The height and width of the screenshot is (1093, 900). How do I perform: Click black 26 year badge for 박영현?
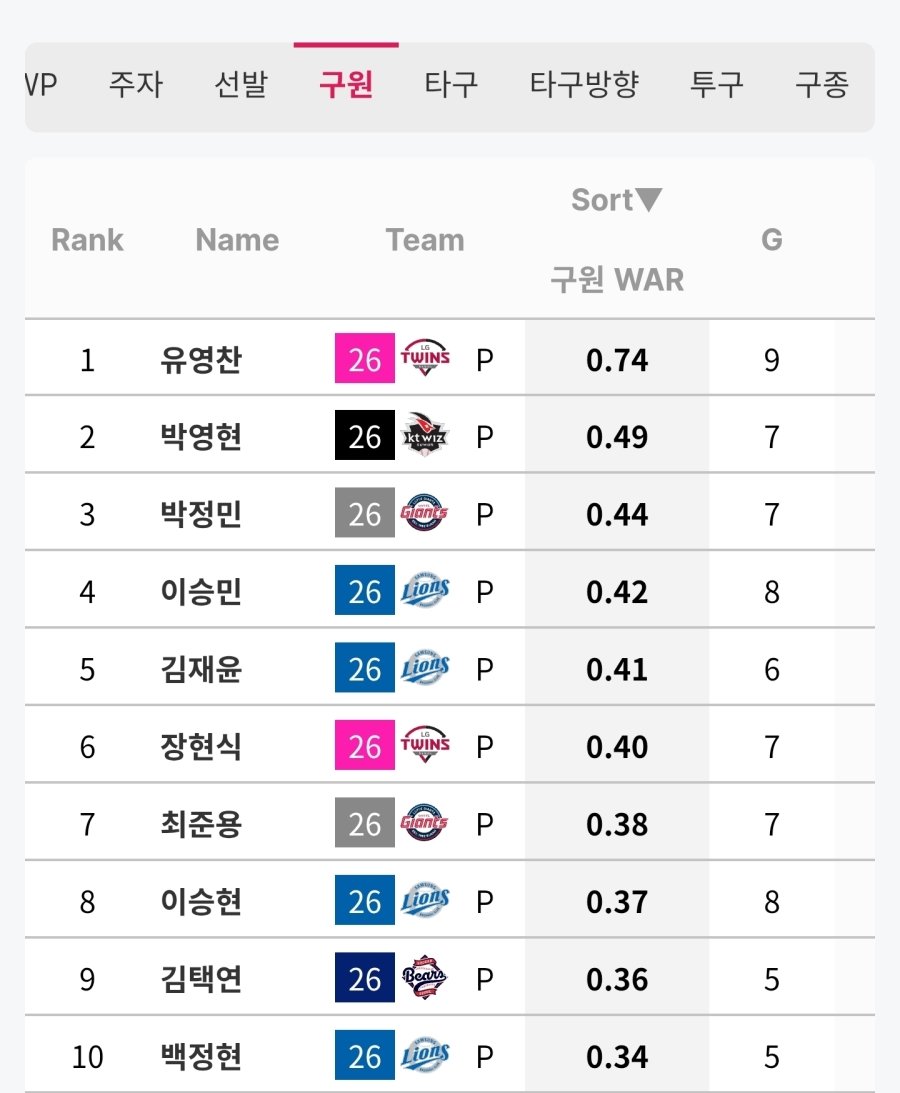(364, 437)
